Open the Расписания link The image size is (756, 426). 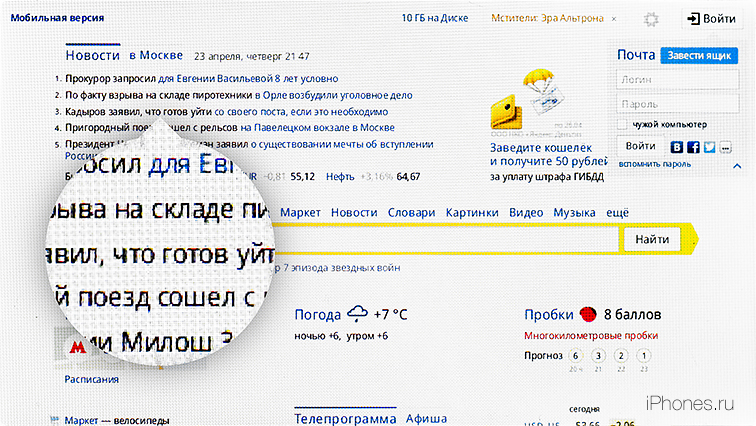pos(92,380)
